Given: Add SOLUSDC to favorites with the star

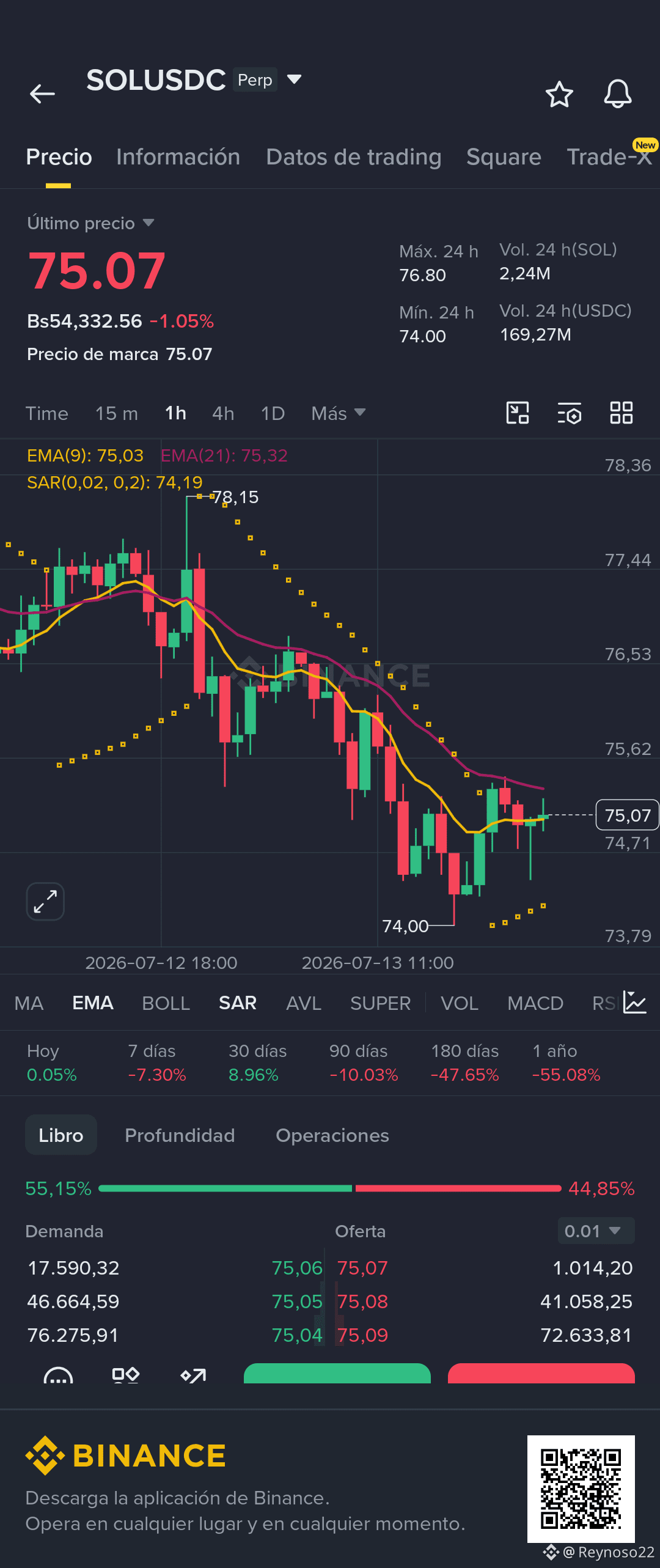Looking at the screenshot, I should click(559, 94).
